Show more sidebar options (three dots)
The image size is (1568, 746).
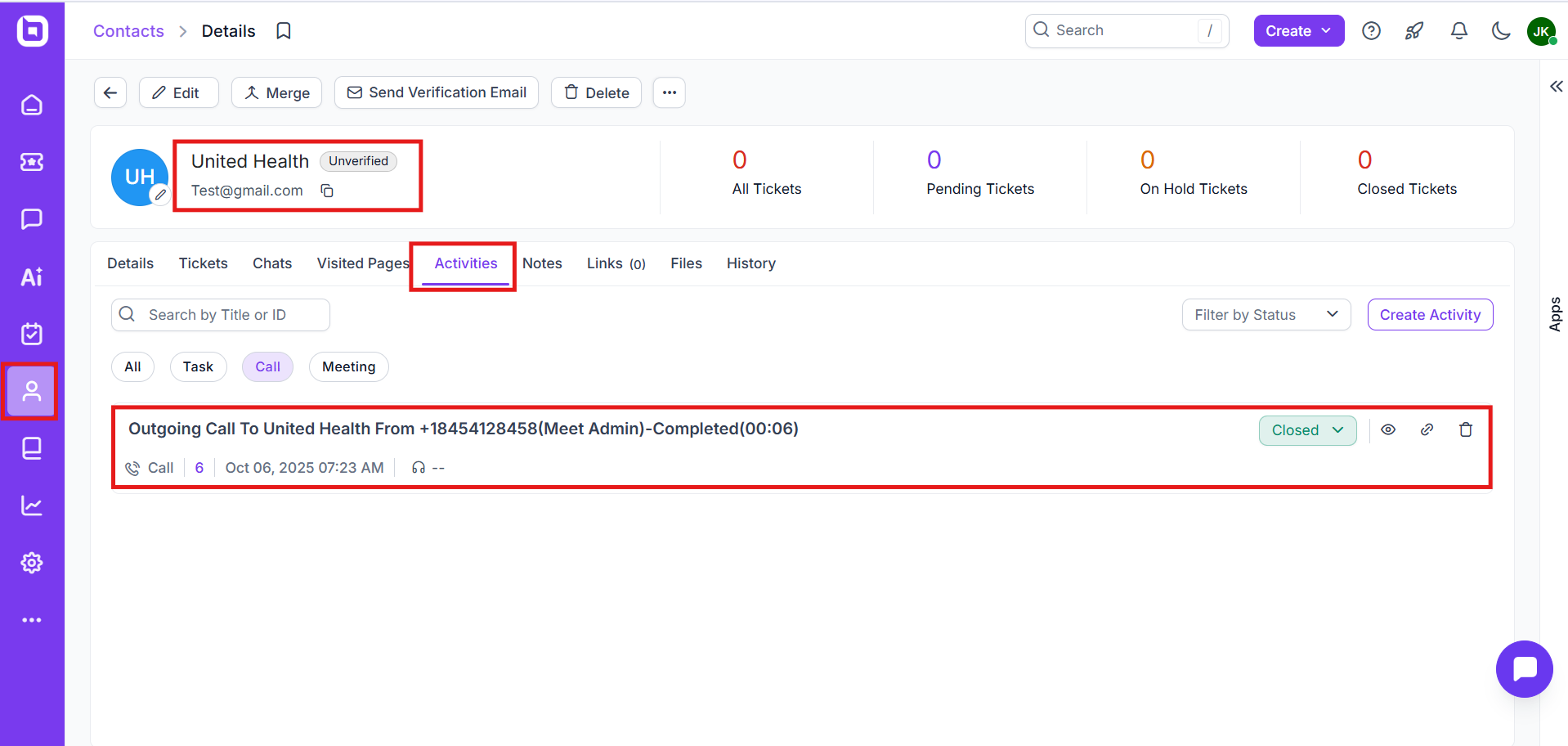(x=32, y=620)
